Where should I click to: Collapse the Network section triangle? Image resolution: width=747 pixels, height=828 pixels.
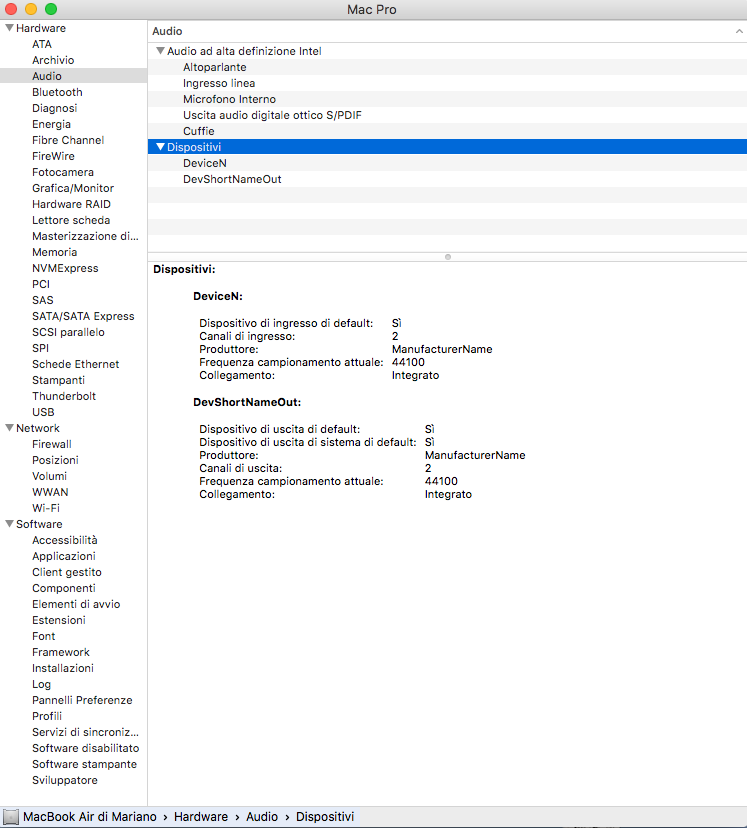[x=9, y=428]
